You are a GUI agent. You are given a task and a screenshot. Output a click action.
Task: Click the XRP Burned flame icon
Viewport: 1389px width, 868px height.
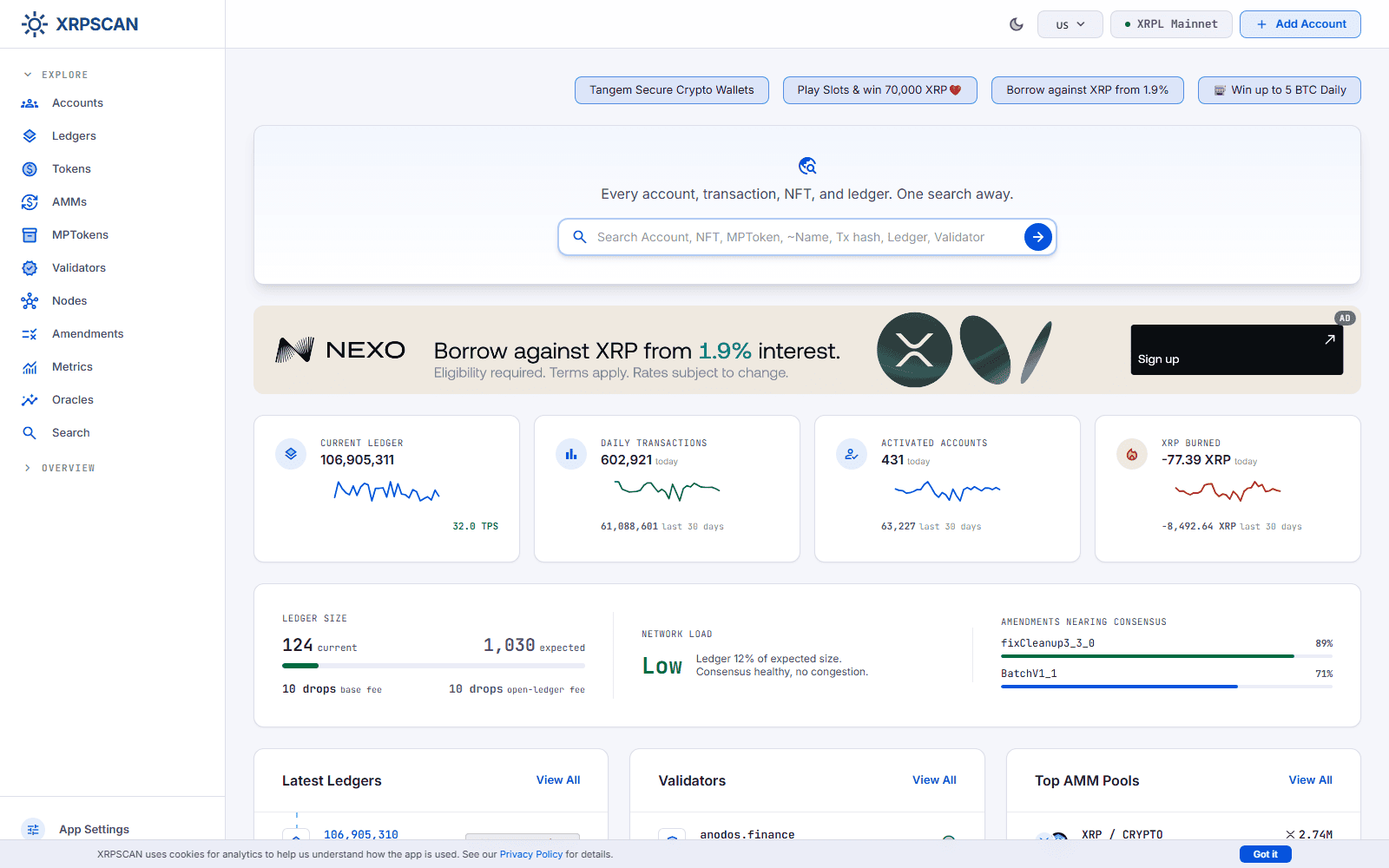[x=1132, y=454]
